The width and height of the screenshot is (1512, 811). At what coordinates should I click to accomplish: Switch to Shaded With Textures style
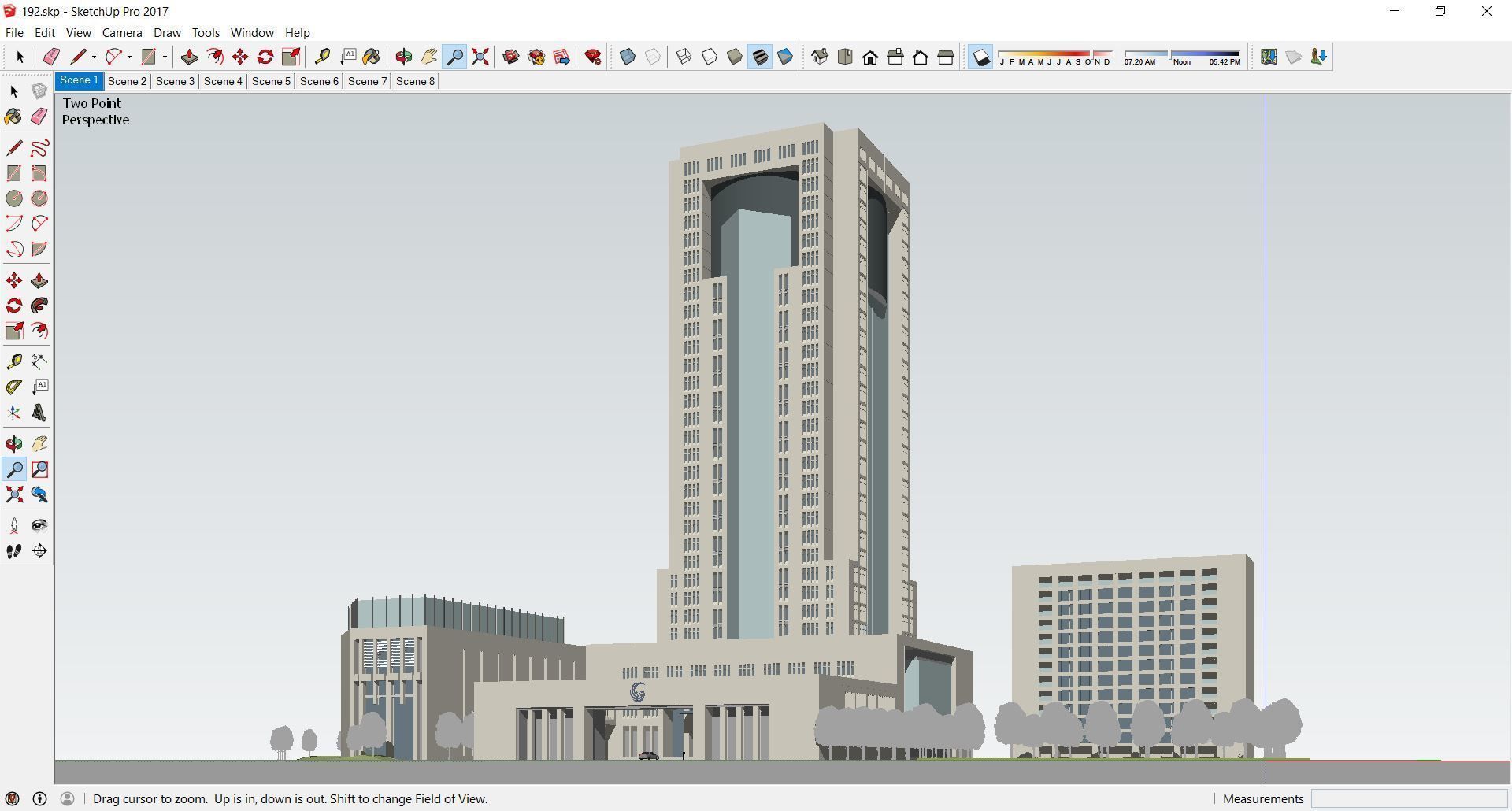pos(760,57)
